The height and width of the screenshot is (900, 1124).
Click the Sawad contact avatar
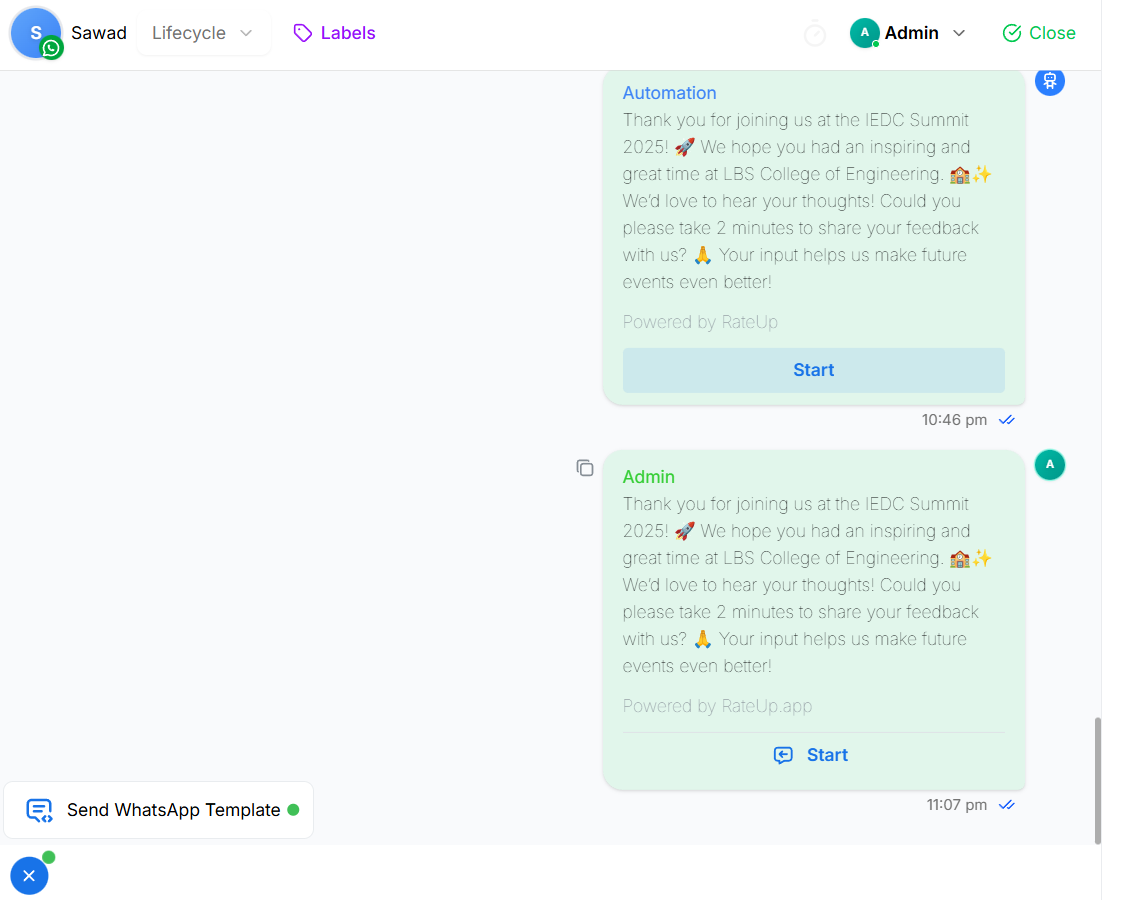(x=35, y=32)
